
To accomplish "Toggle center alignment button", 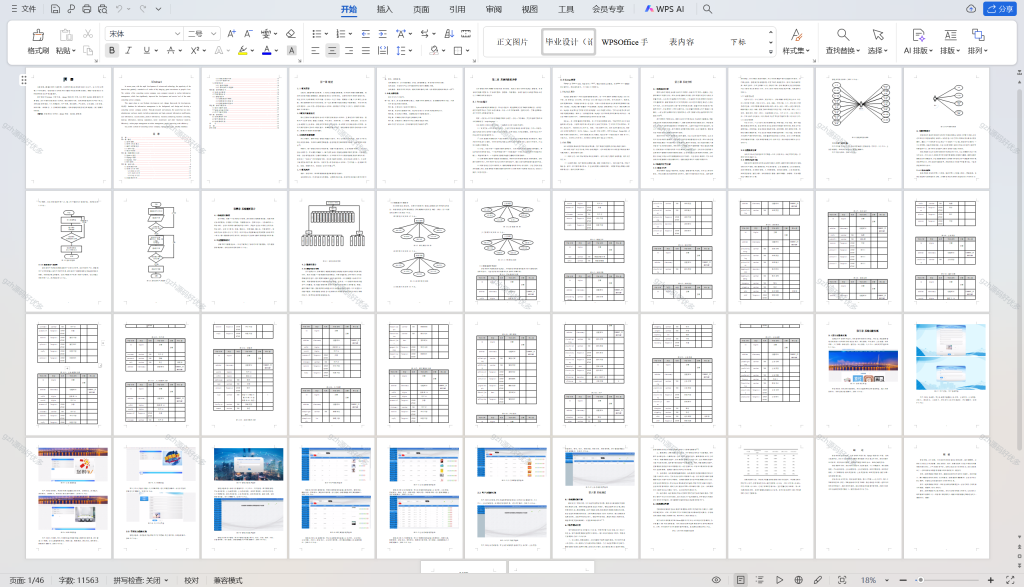I will 332,50.
